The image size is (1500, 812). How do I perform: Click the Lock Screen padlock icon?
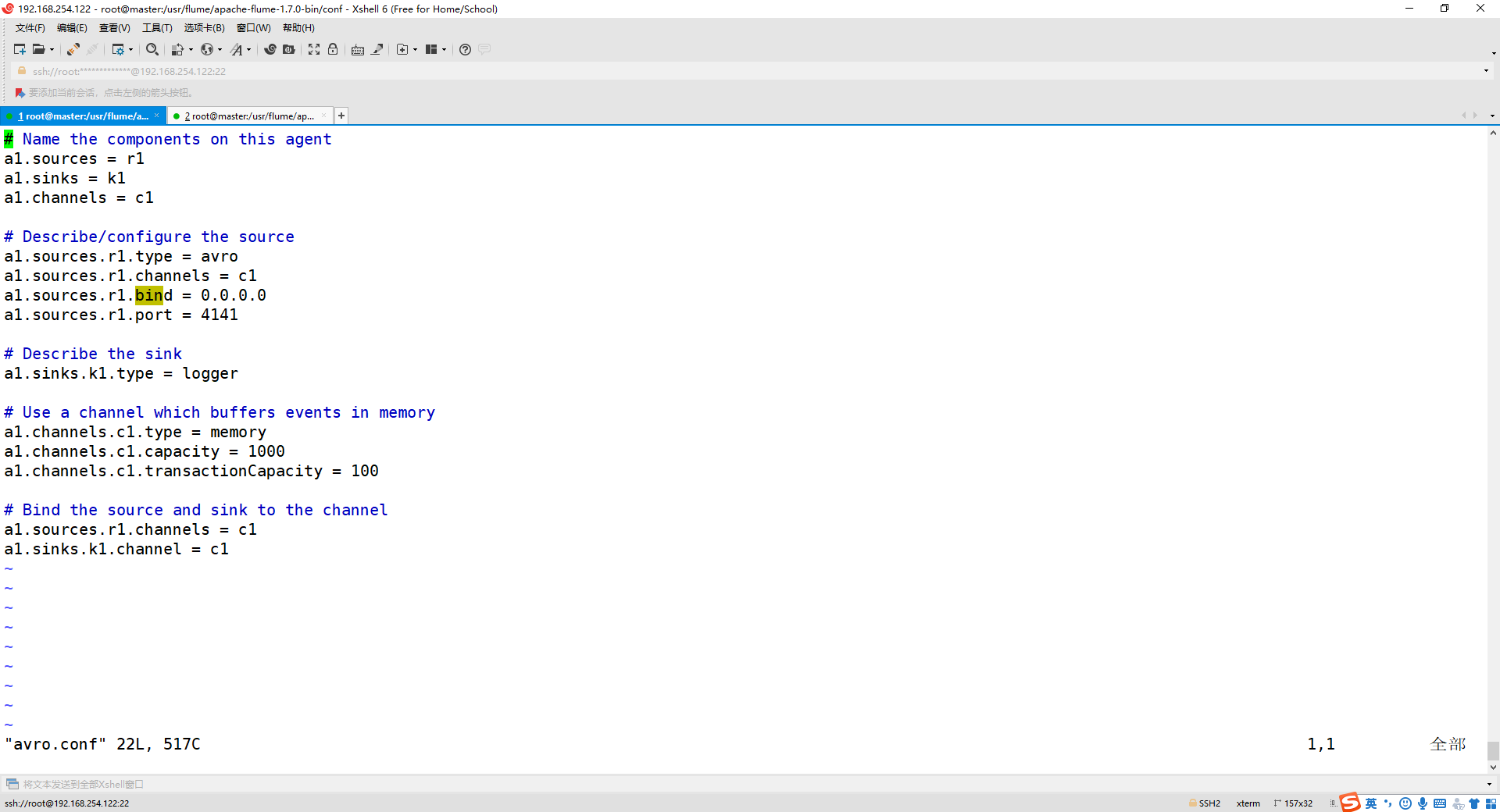pyautogui.click(x=333, y=49)
